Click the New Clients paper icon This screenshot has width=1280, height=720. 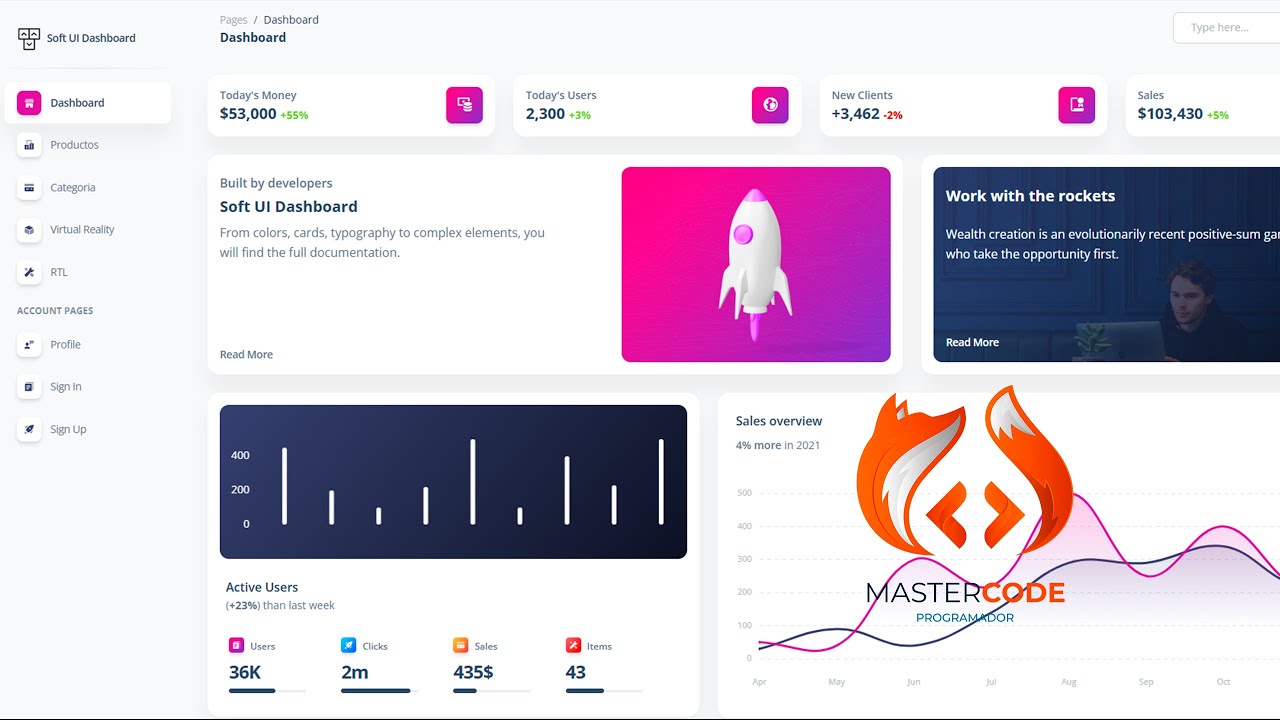[1077, 105]
